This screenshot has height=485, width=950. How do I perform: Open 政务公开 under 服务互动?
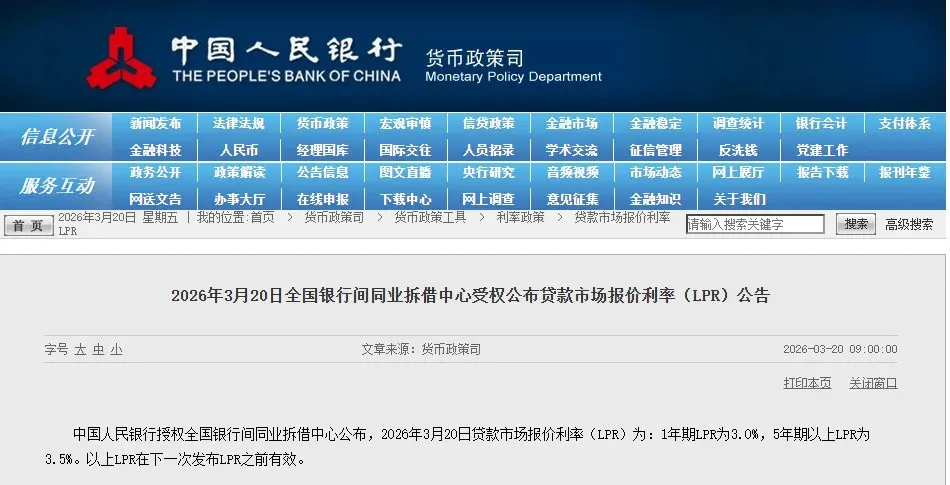(155, 173)
